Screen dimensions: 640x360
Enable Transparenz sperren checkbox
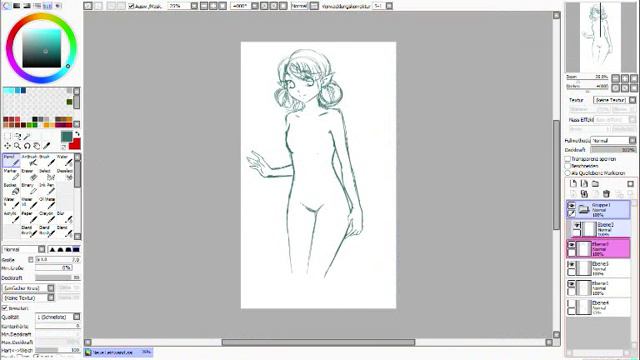tap(567, 159)
